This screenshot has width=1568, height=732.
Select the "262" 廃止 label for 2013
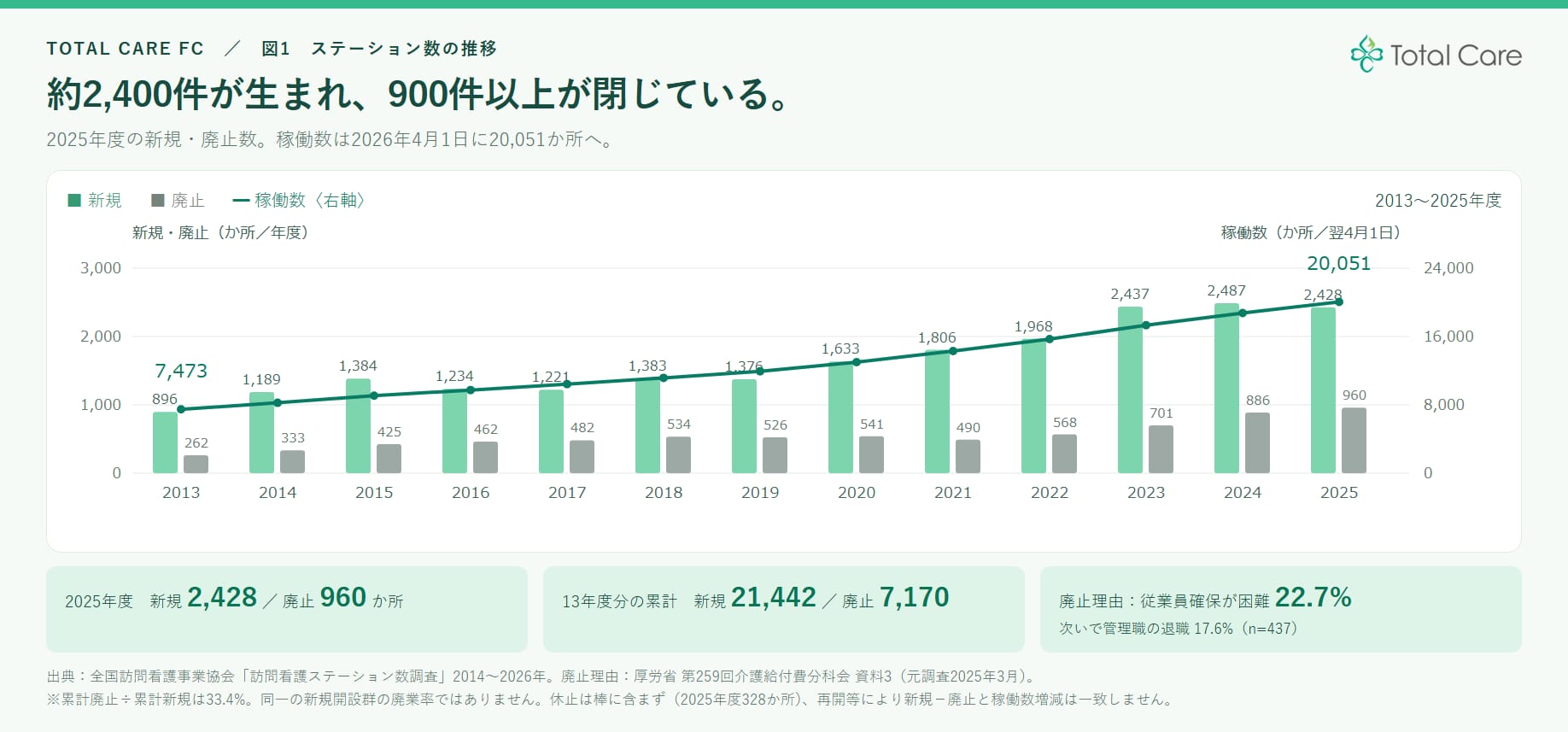pyautogui.click(x=196, y=442)
